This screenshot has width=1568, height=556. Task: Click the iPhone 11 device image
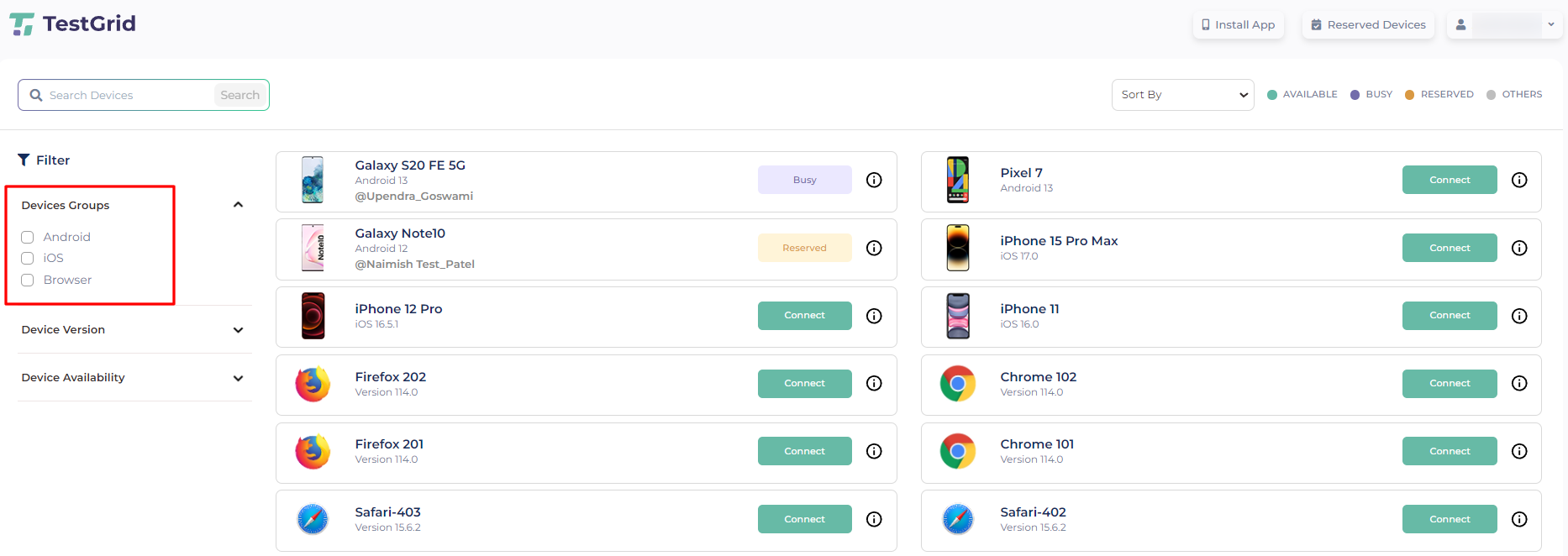pos(958,316)
